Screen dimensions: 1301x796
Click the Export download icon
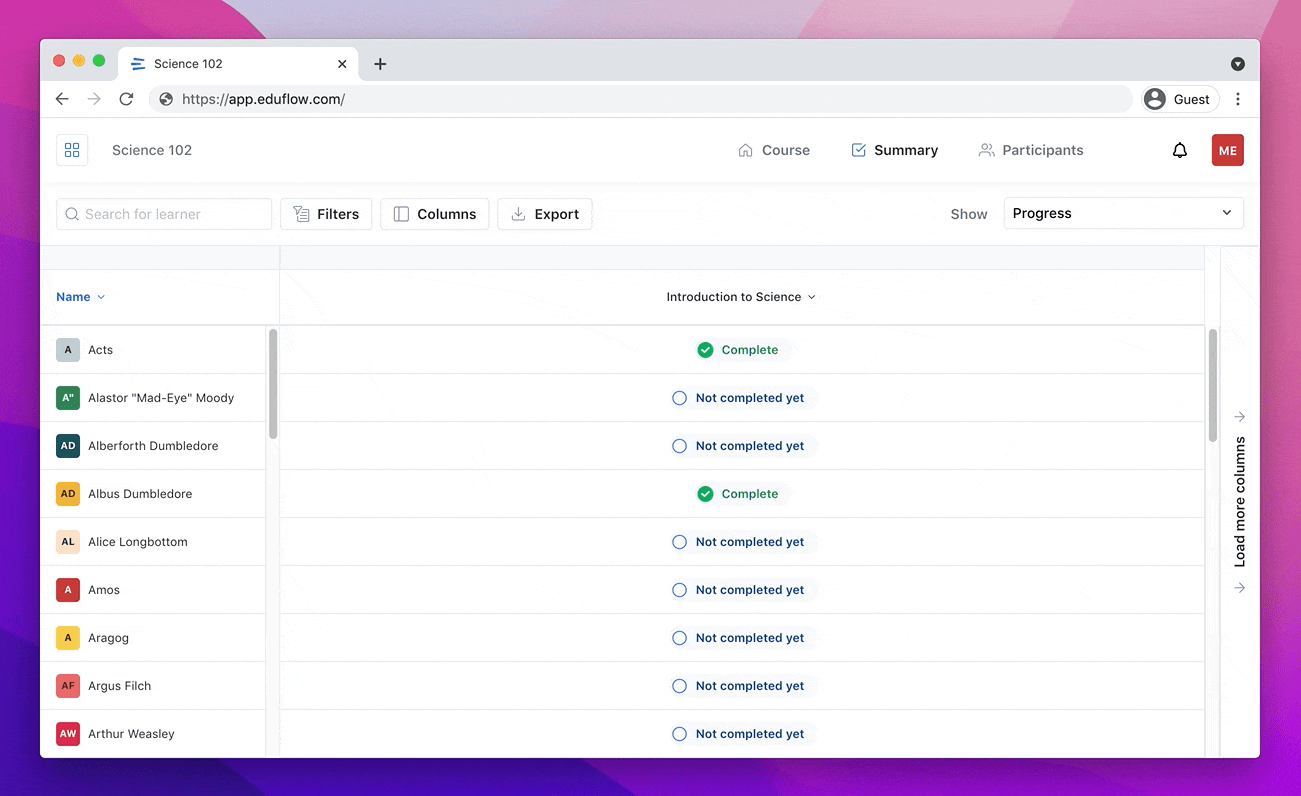point(518,213)
